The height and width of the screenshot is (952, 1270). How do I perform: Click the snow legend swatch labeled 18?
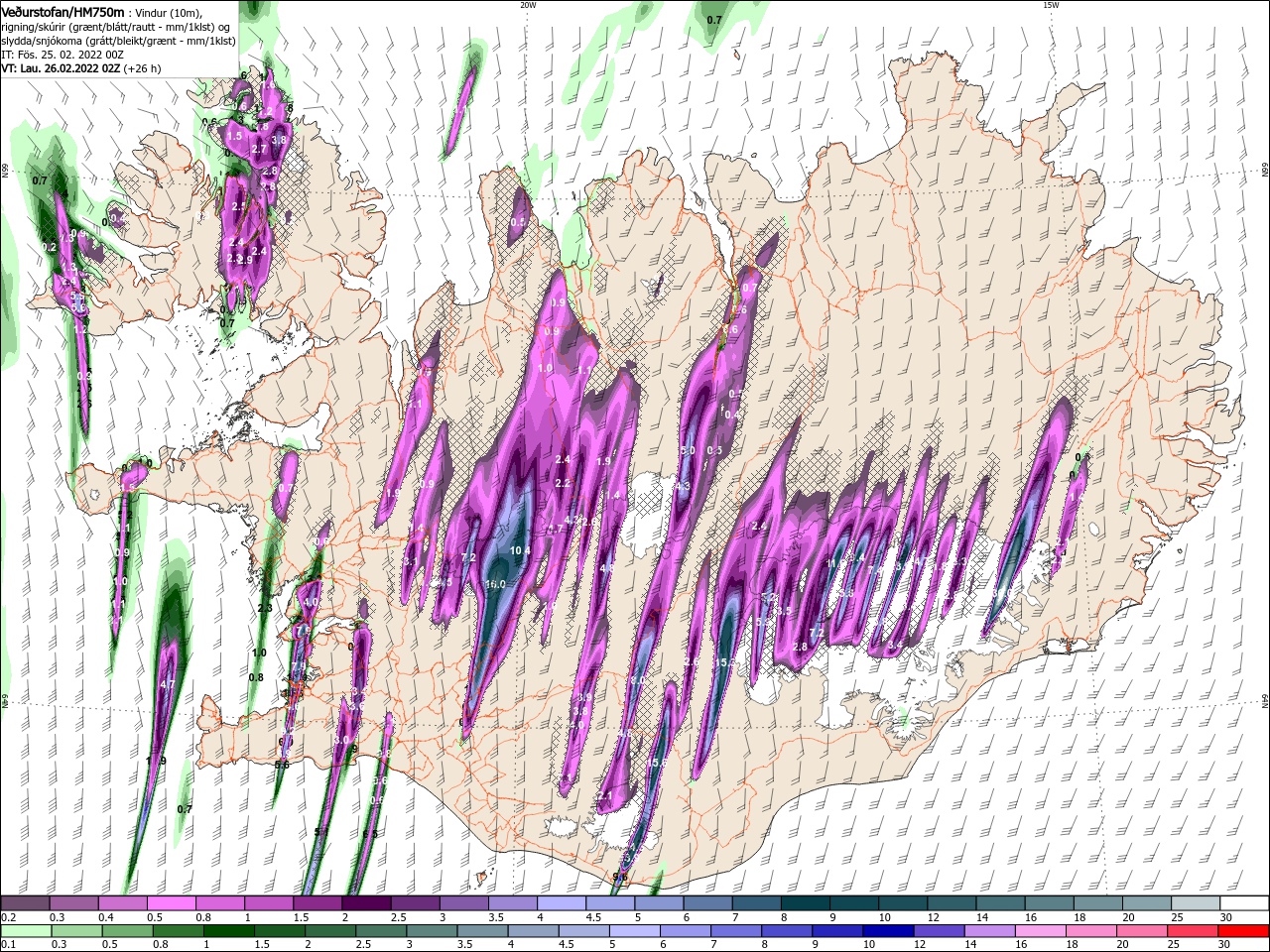tap(1099, 903)
